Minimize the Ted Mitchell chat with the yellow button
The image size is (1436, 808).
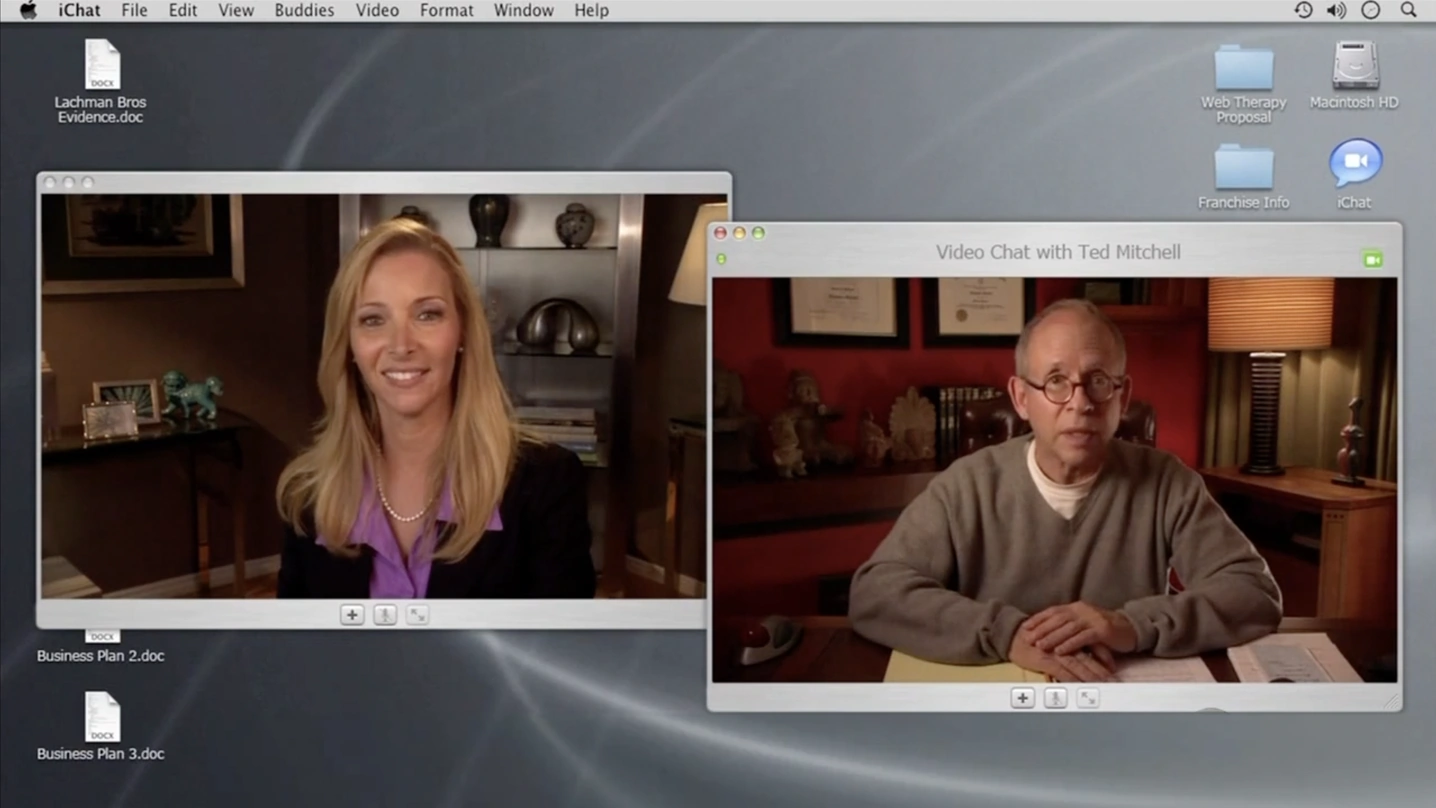[739, 233]
